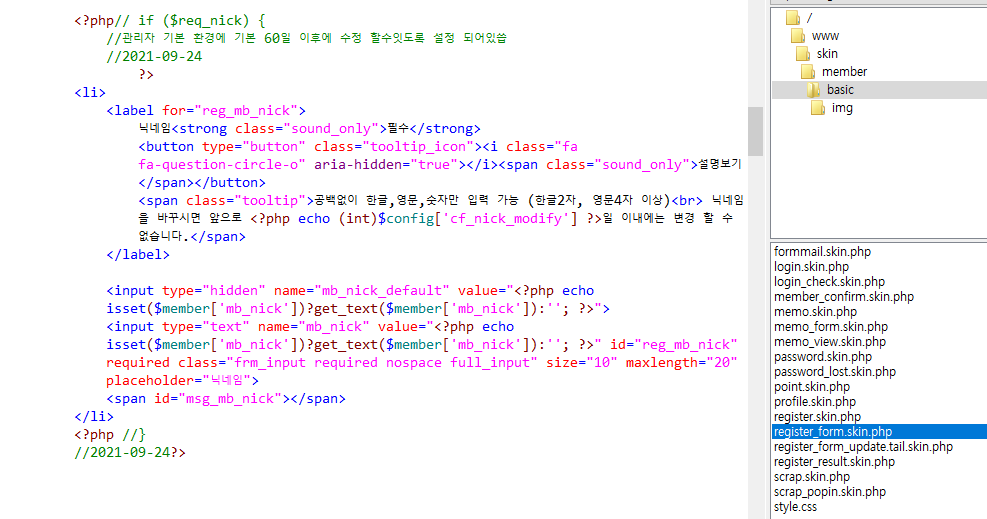Image resolution: width=987 pixels, height=519 pixels.
Task: Open password_lost.skin.php file
Action: click(x=834, y=372)
